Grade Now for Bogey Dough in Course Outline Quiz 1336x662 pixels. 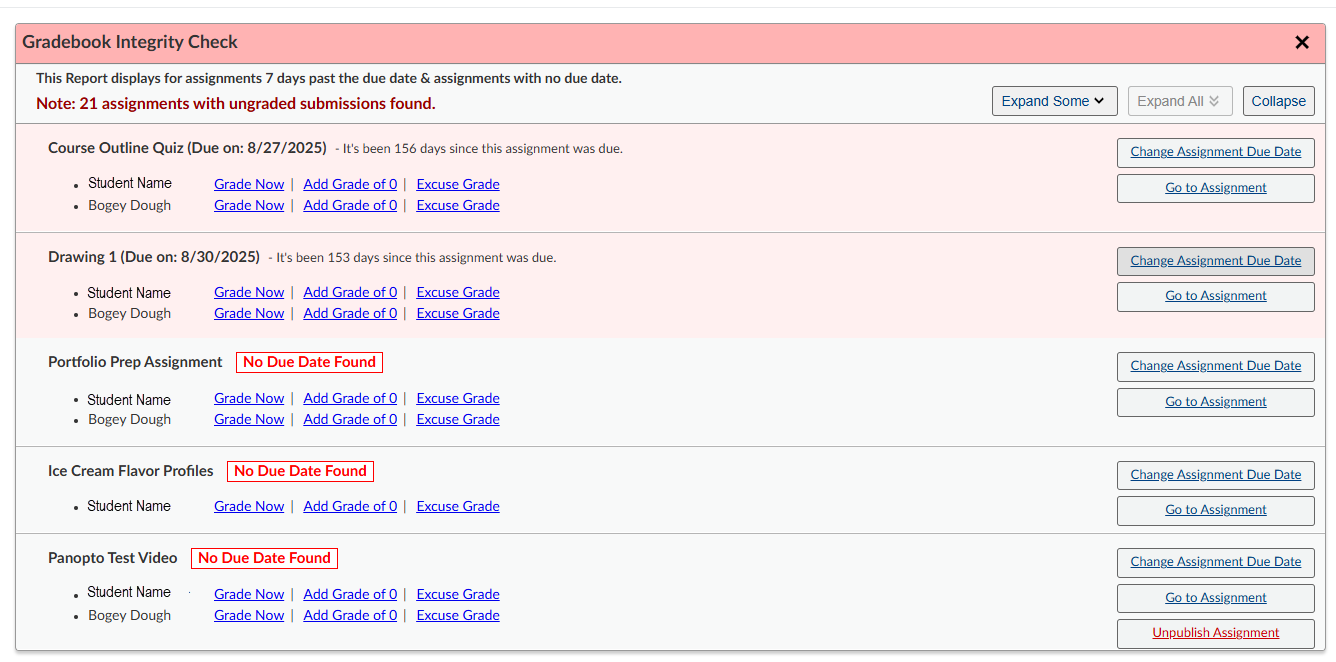[249, 205]
